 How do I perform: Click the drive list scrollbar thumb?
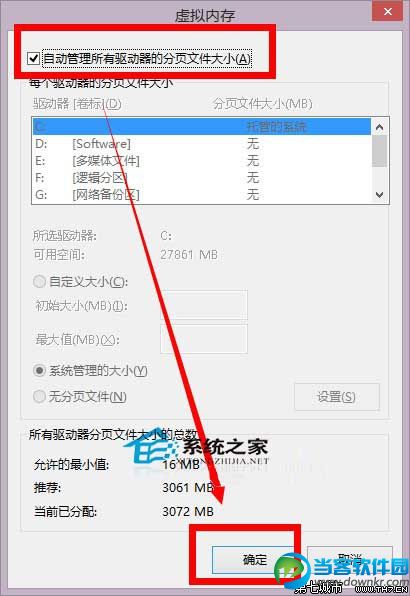pyautogui.click(x=379, y=151)
